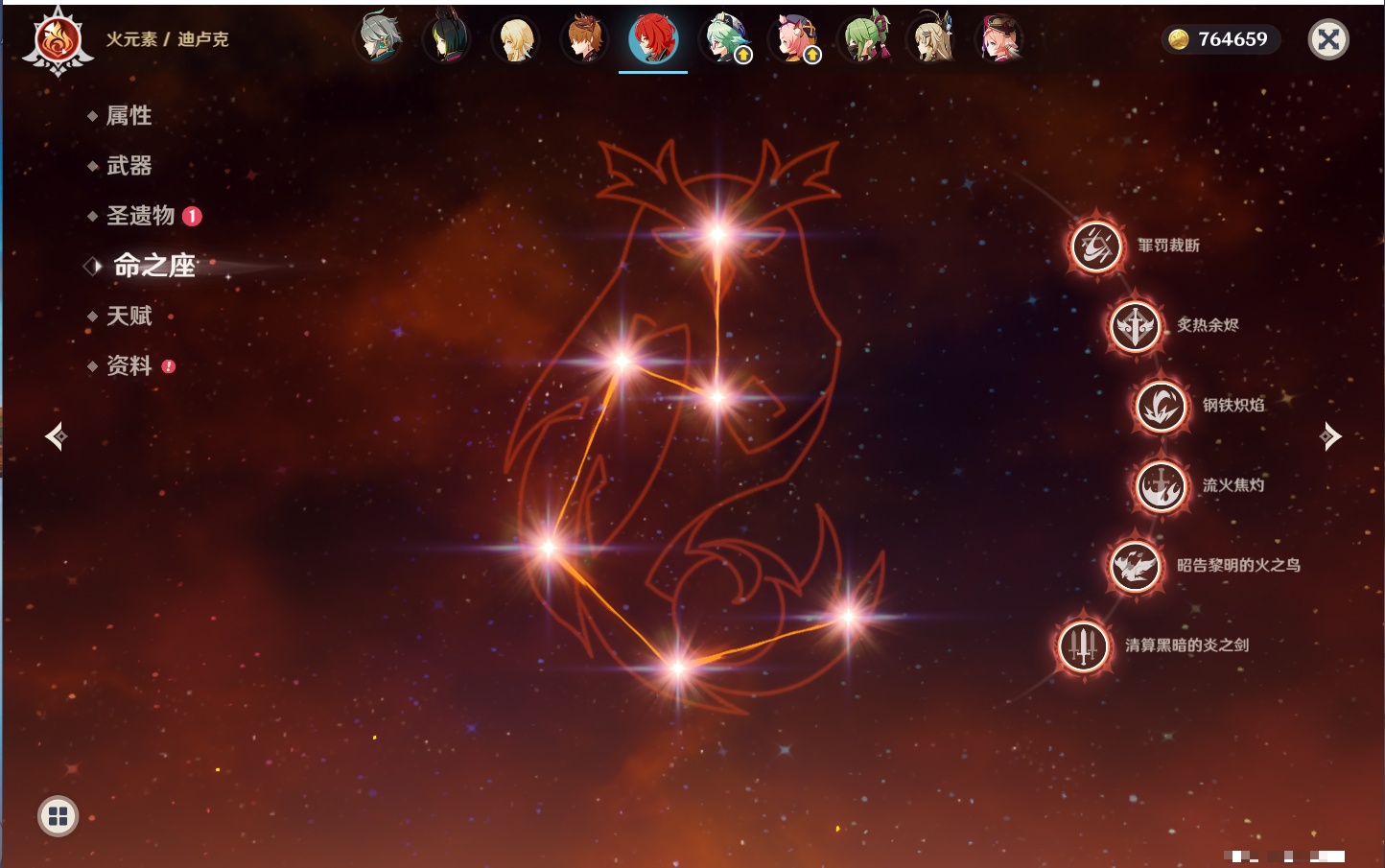This screenshot has width=1385, height=868.
Task: Choose the green-haired masked character portrait
Action: [866, 39]
